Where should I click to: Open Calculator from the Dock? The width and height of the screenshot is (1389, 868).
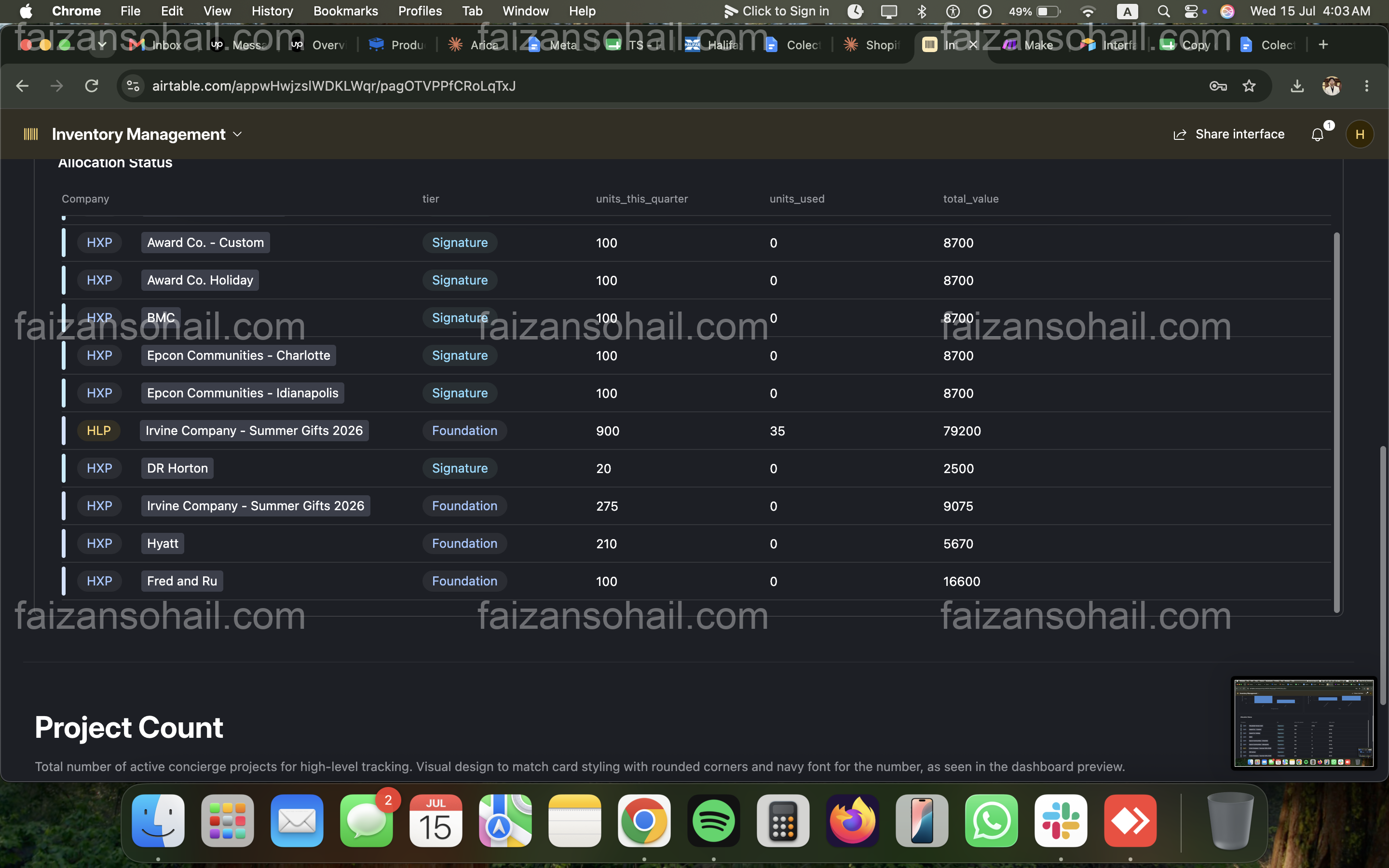pos(783,820)
